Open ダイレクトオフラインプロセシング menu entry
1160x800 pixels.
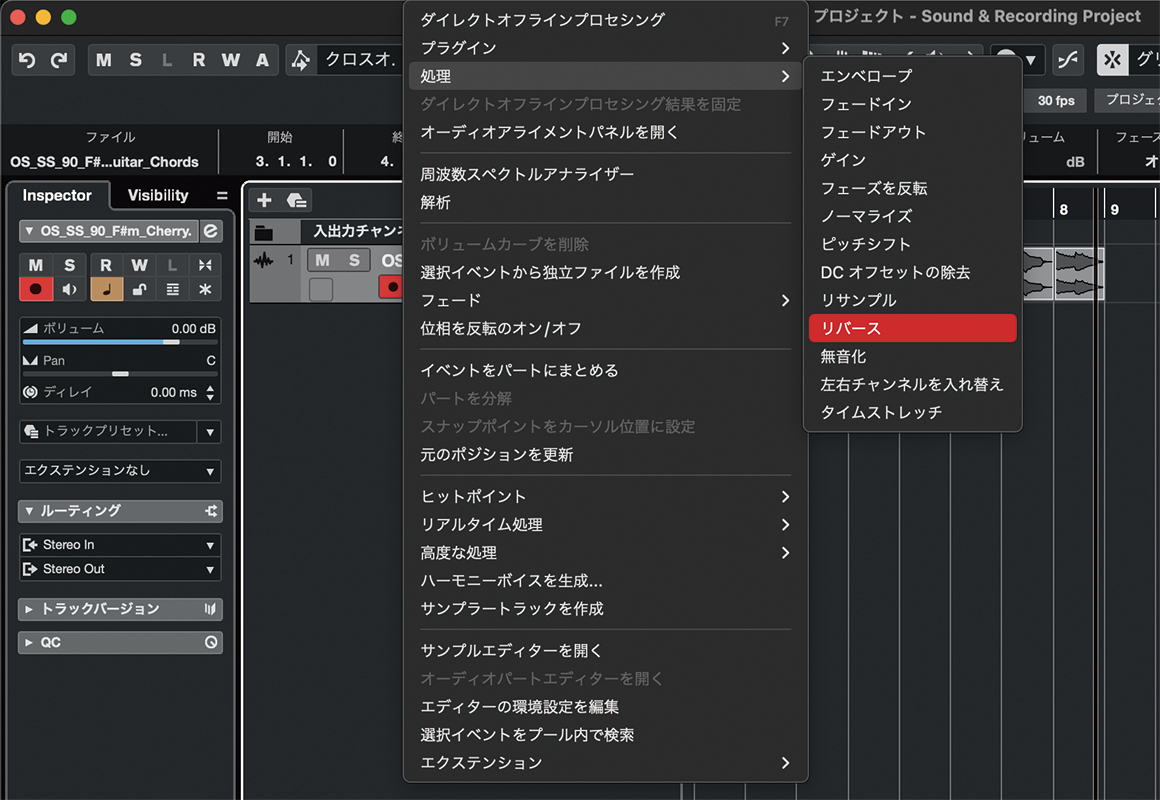(604, 20)
